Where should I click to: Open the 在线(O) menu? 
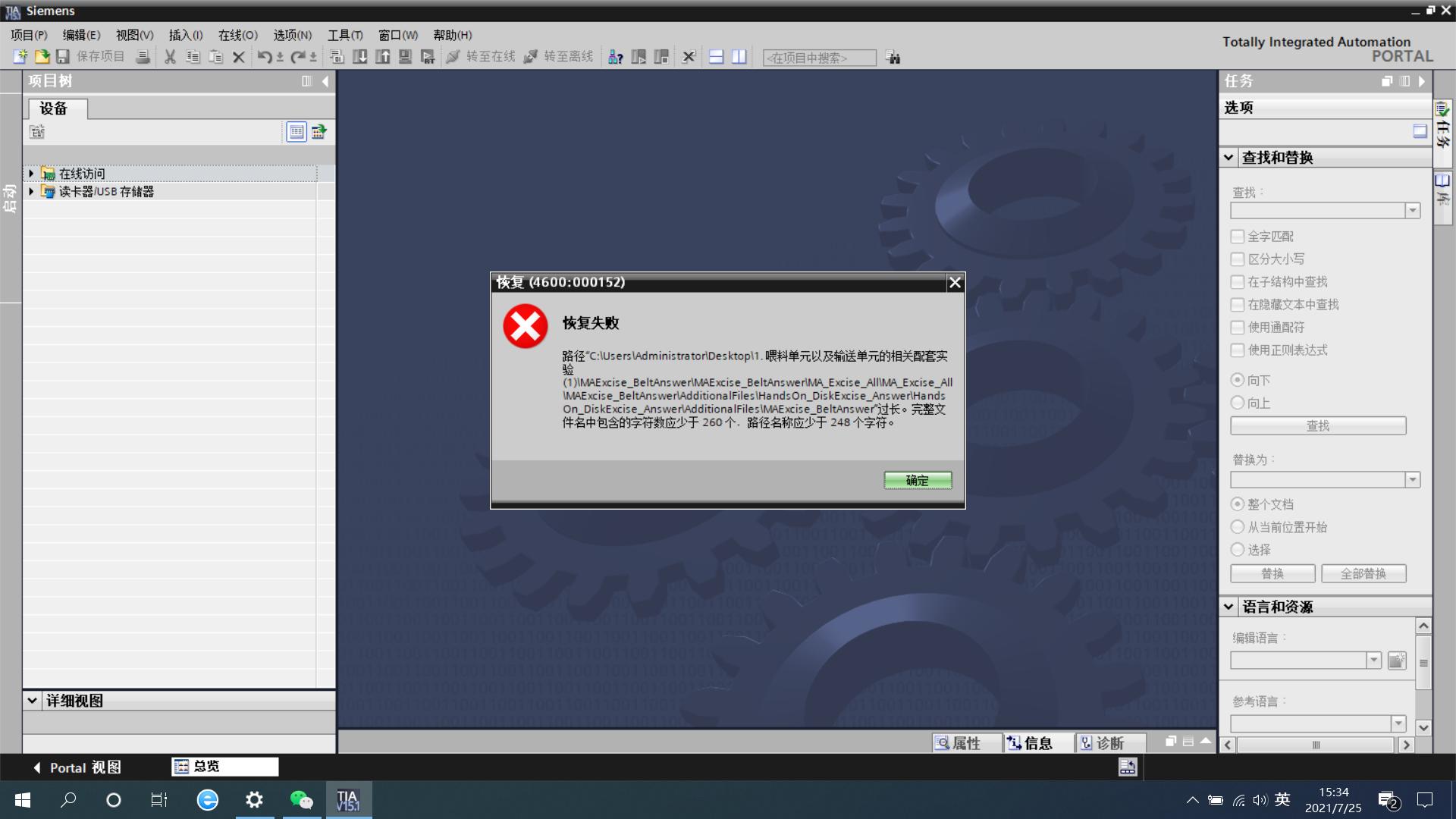coord(237,35)
